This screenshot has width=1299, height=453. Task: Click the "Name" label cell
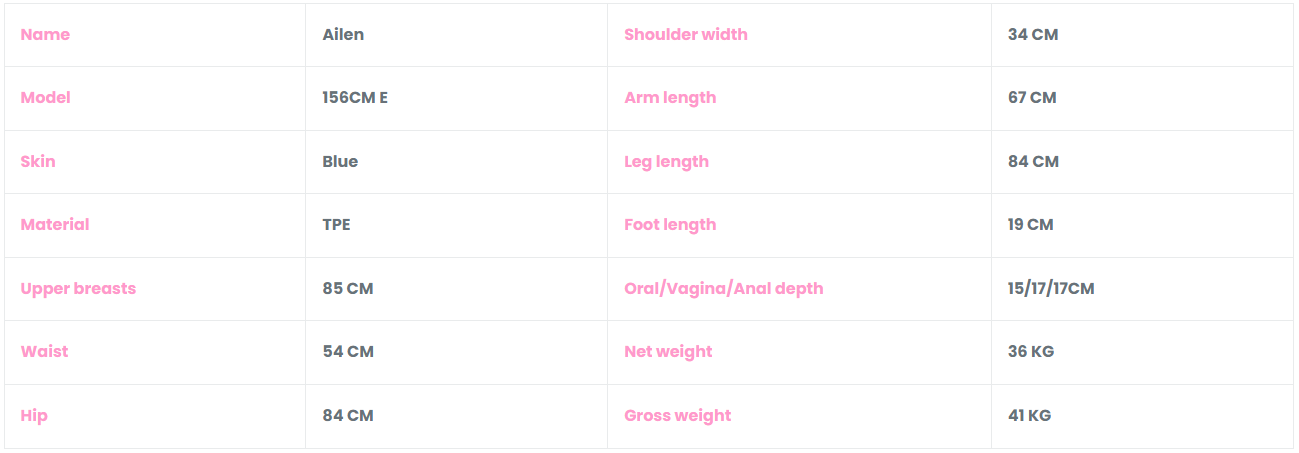[45, 35]
